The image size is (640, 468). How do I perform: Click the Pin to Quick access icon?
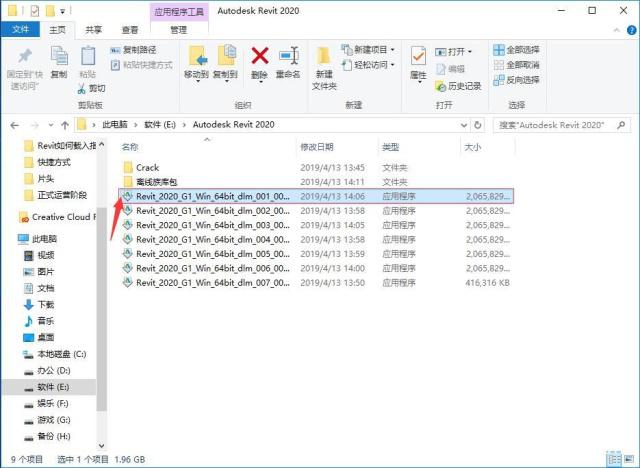coord(25,57)
